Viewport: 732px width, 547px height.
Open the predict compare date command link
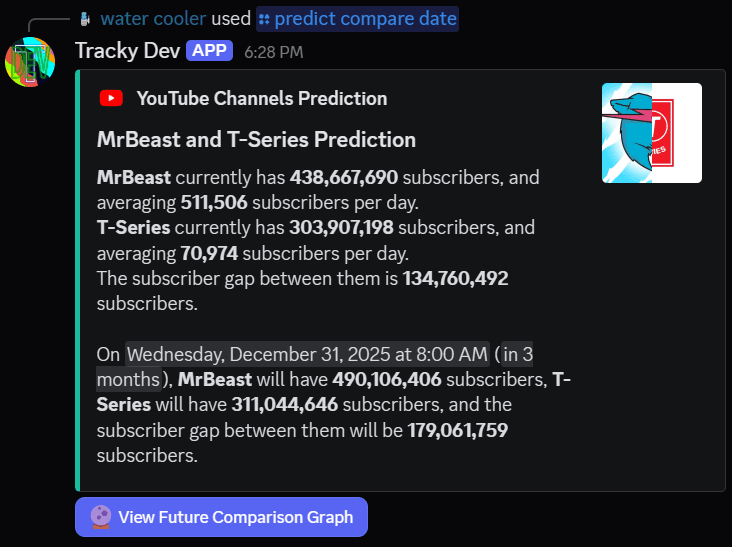click(x=365, y=19)
